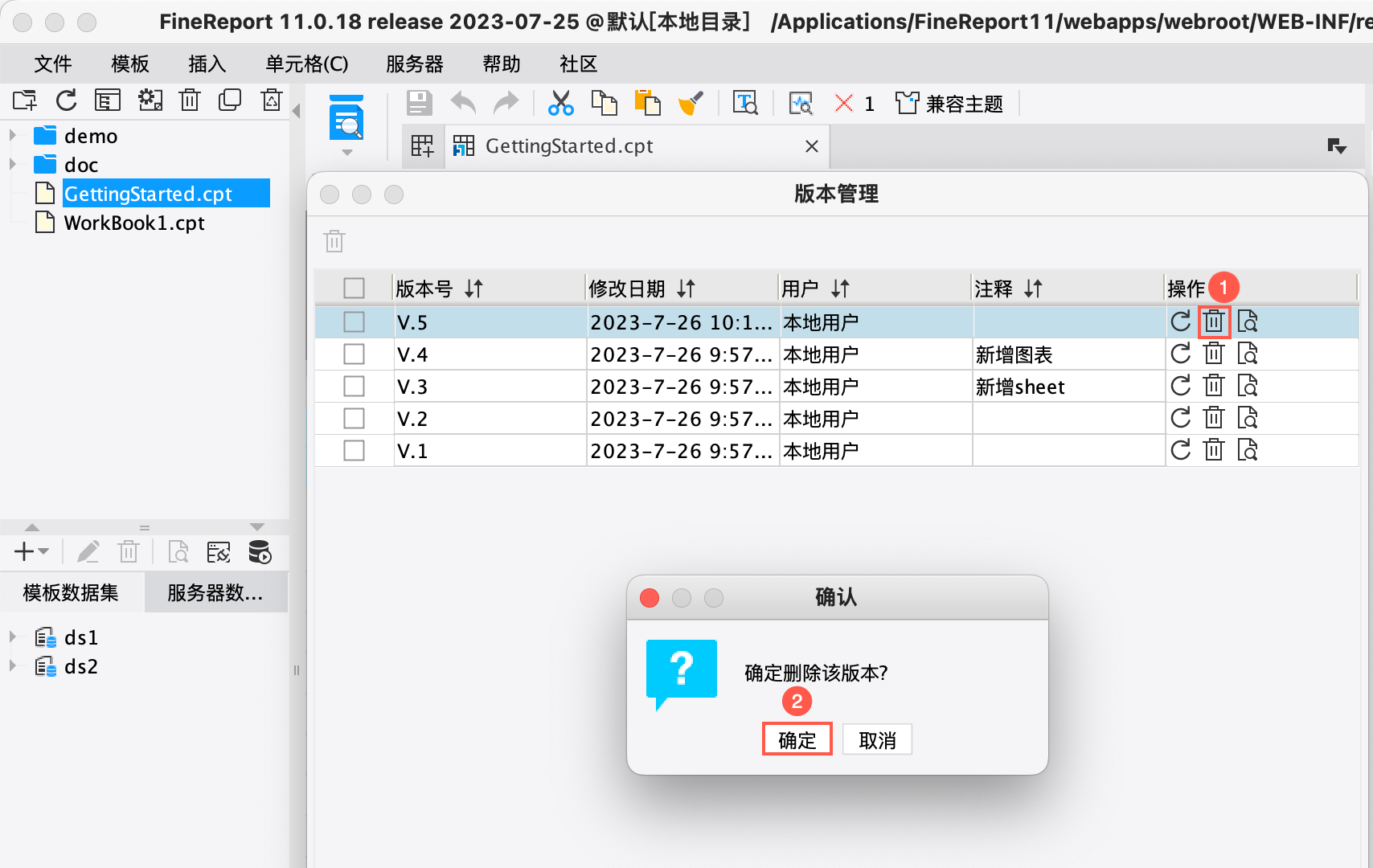The image size is (1373, 868).
Task: Undo the last action
Action: click(463, 103)
